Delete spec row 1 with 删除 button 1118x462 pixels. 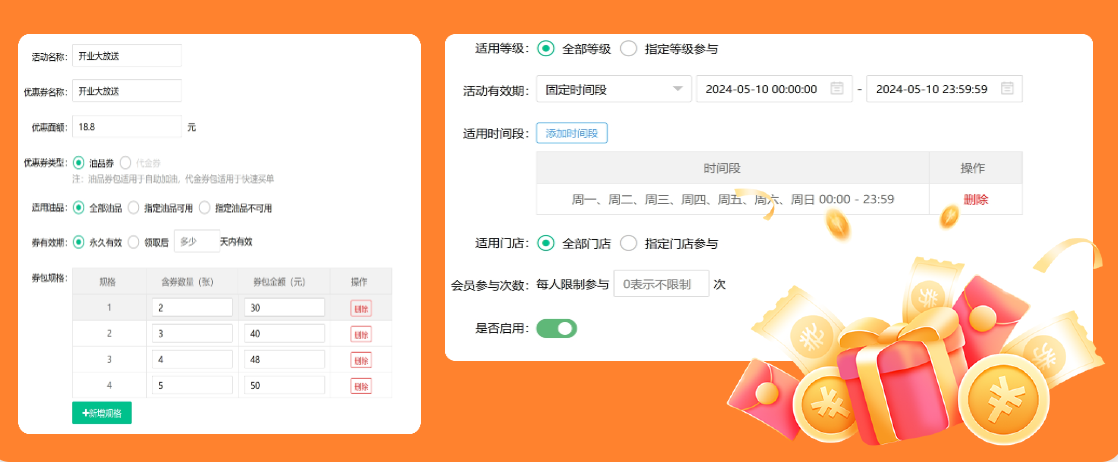point(360,309)
